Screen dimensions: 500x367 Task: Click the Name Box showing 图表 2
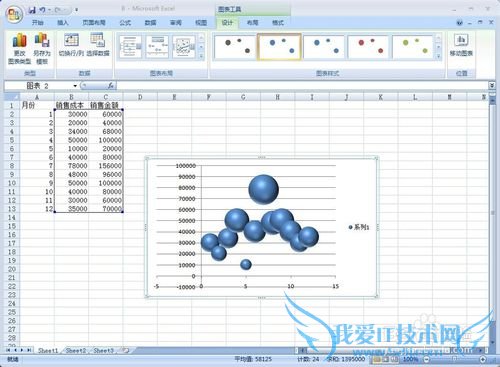click(39, 86)
